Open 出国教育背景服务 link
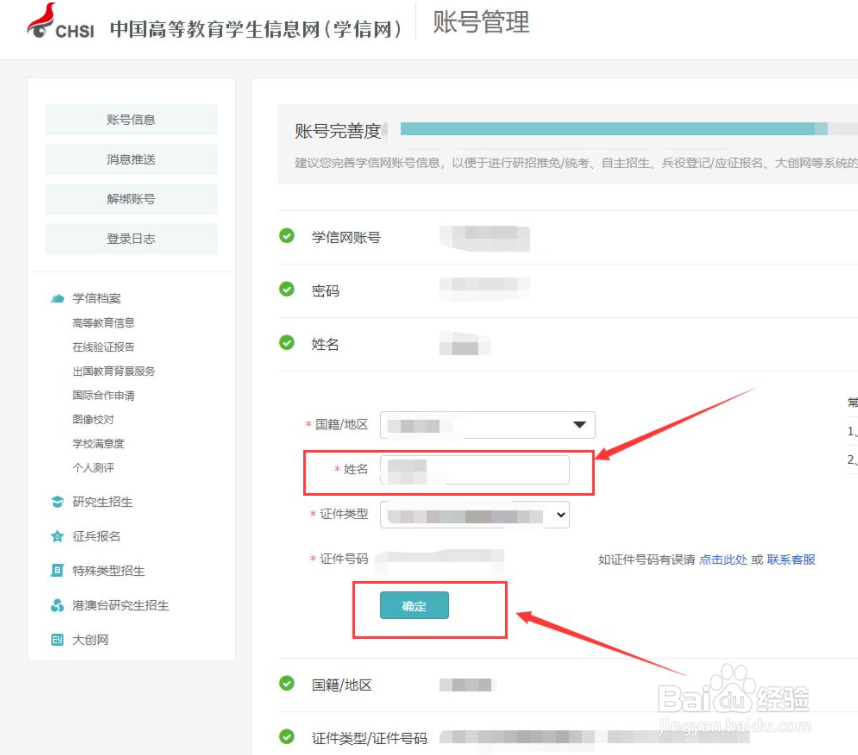The width and height of the screenshot is (858, 755). 114,371
